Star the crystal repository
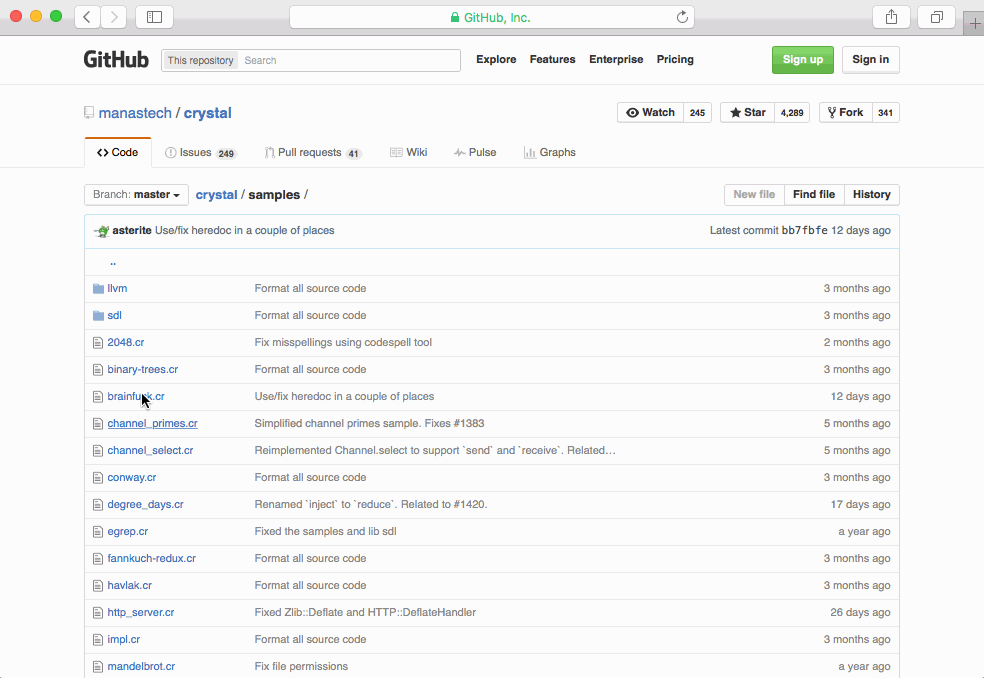This screenshot has width=984, height=678. click(x=747, y=112)
